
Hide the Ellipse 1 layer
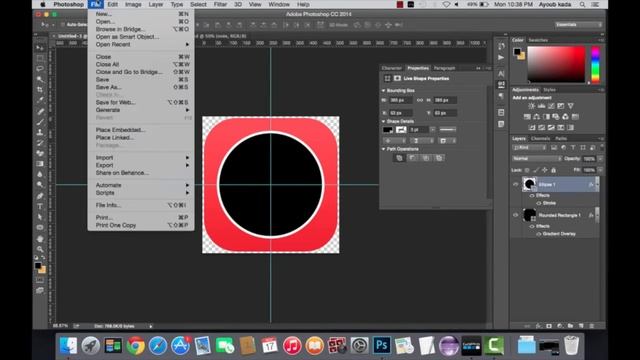[x=516, y=184]
